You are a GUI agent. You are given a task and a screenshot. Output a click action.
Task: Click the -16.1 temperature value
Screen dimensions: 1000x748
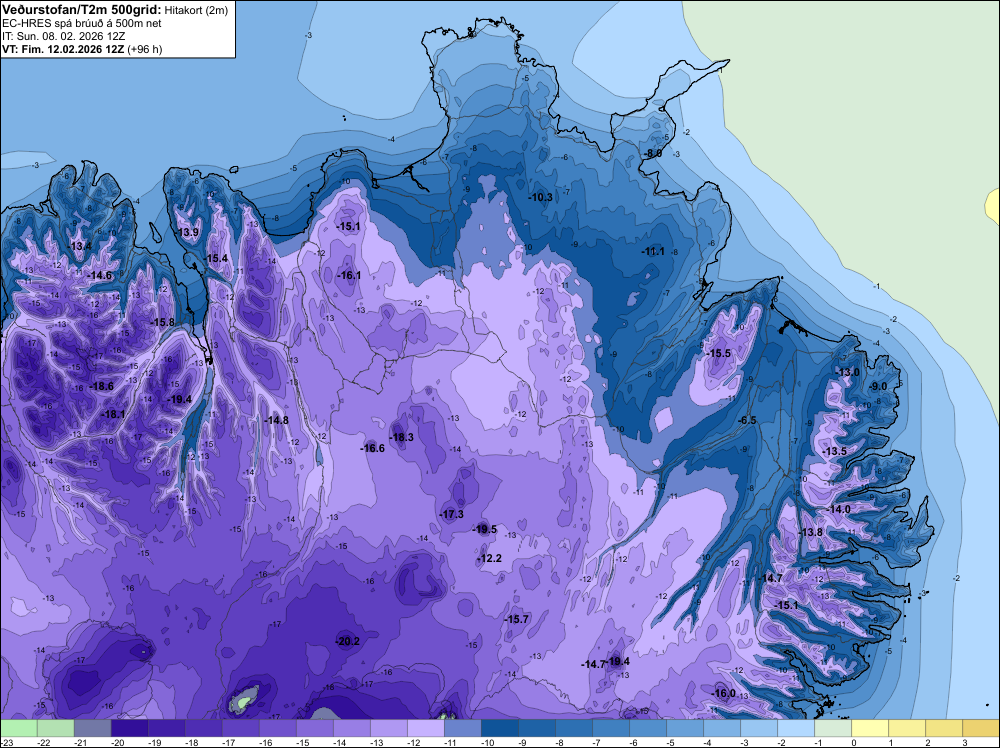click(x=349, y=275)
